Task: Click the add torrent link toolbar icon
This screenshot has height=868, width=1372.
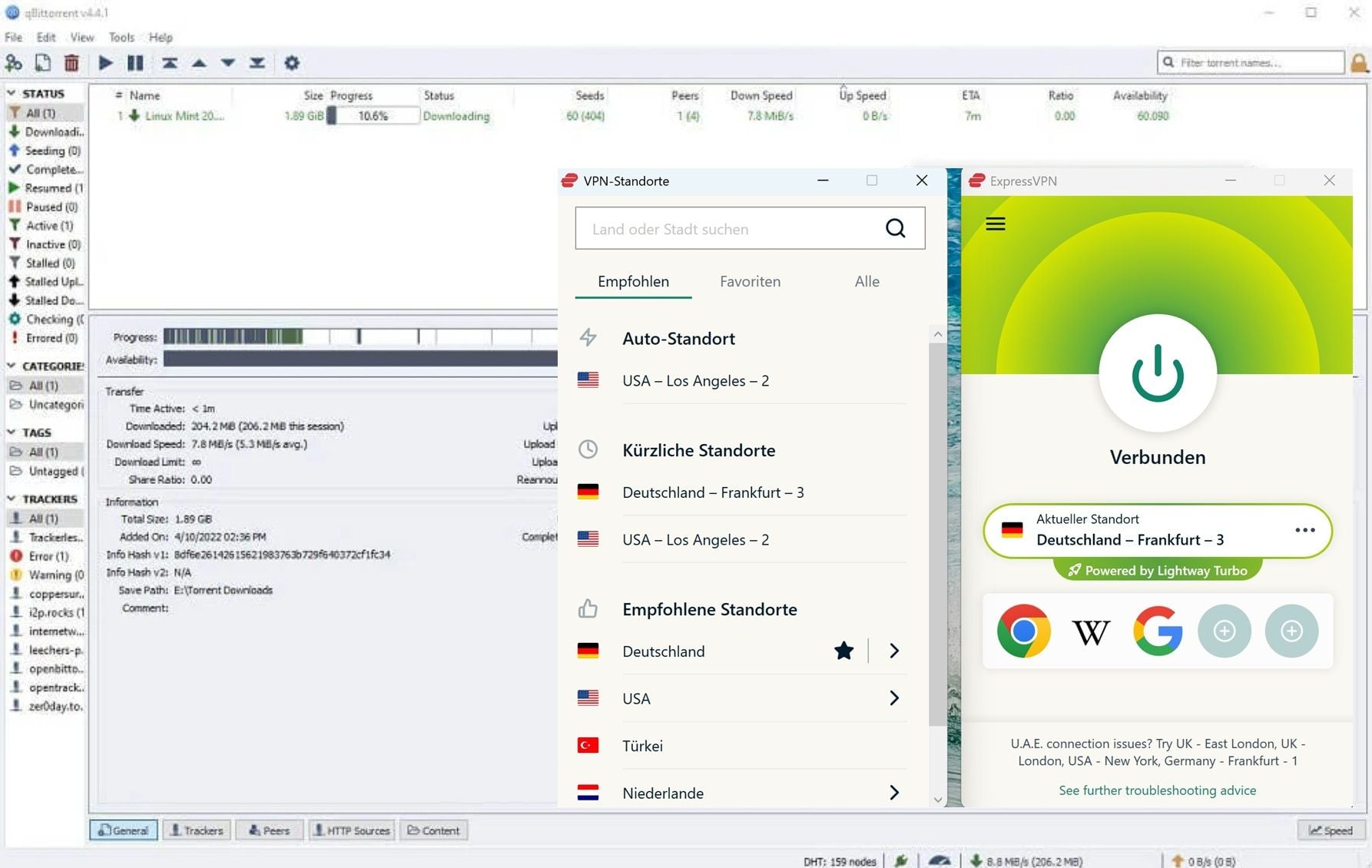Action: [x=14, y=63]
